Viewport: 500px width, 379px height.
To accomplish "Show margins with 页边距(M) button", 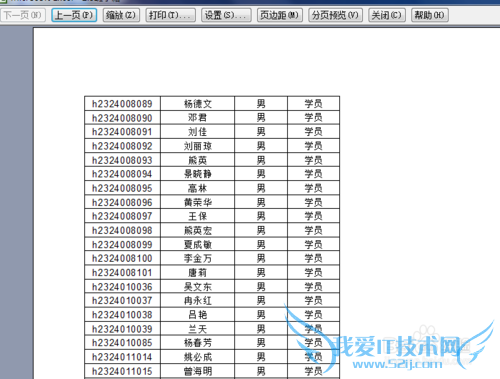I will tap(280, 15).
